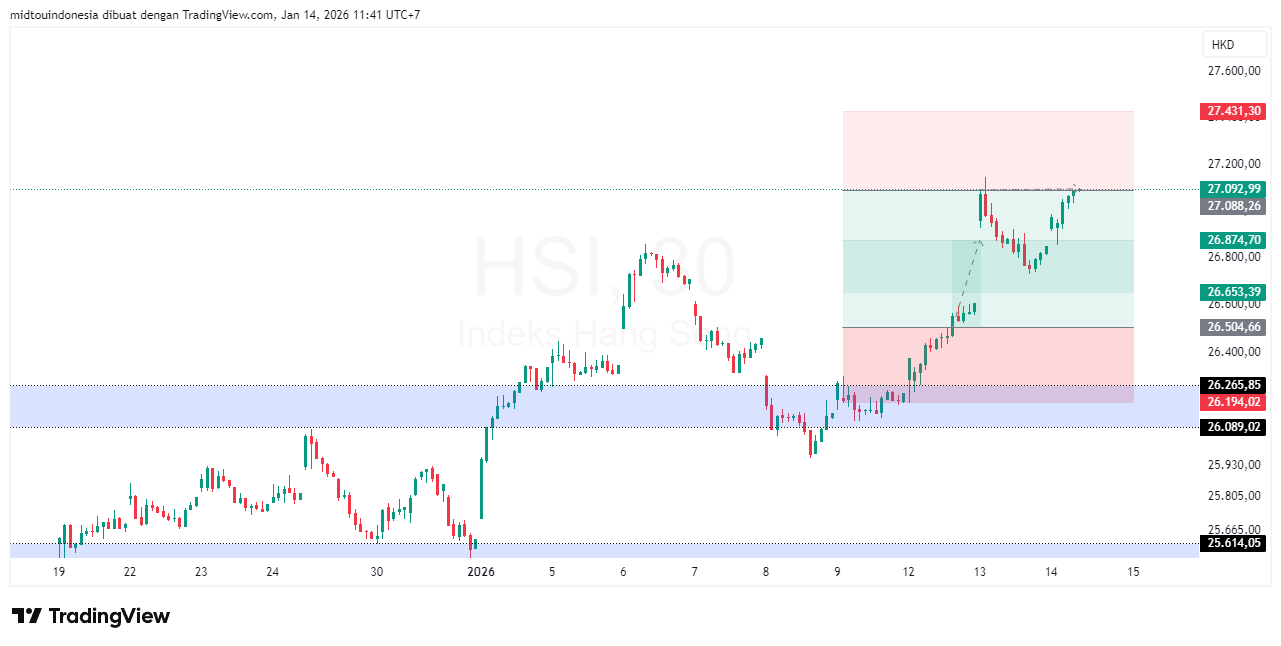
Task: Click date 19 on the time axis
Action: [x=59, y=572]
